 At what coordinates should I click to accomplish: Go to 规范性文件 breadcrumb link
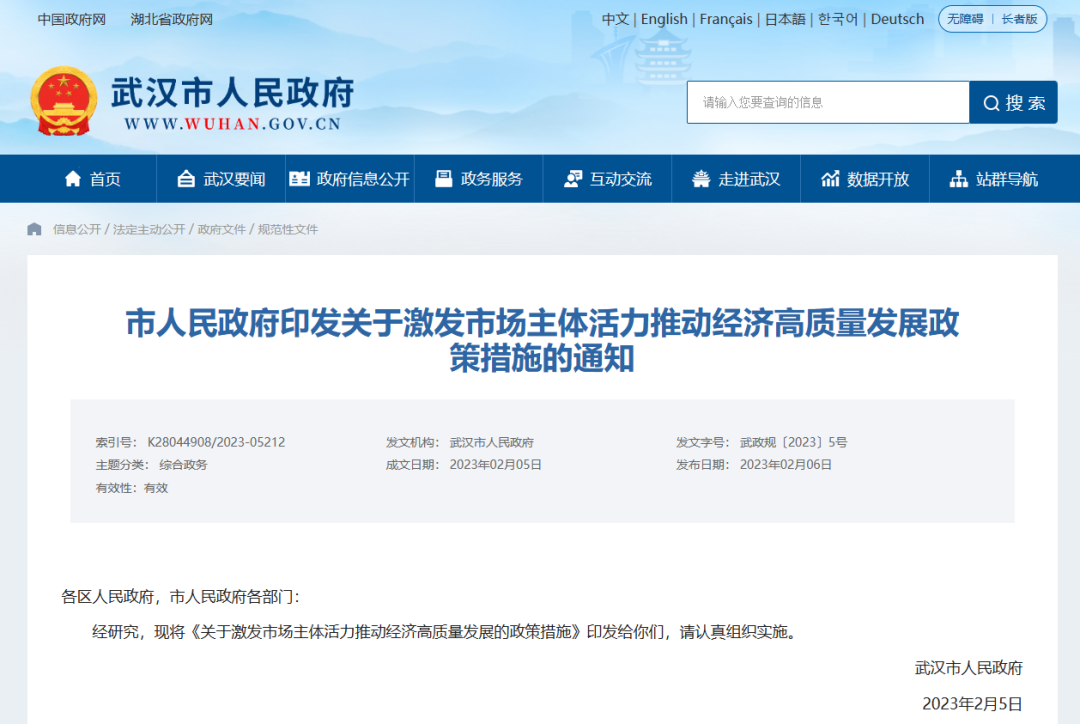click(288, 229)
